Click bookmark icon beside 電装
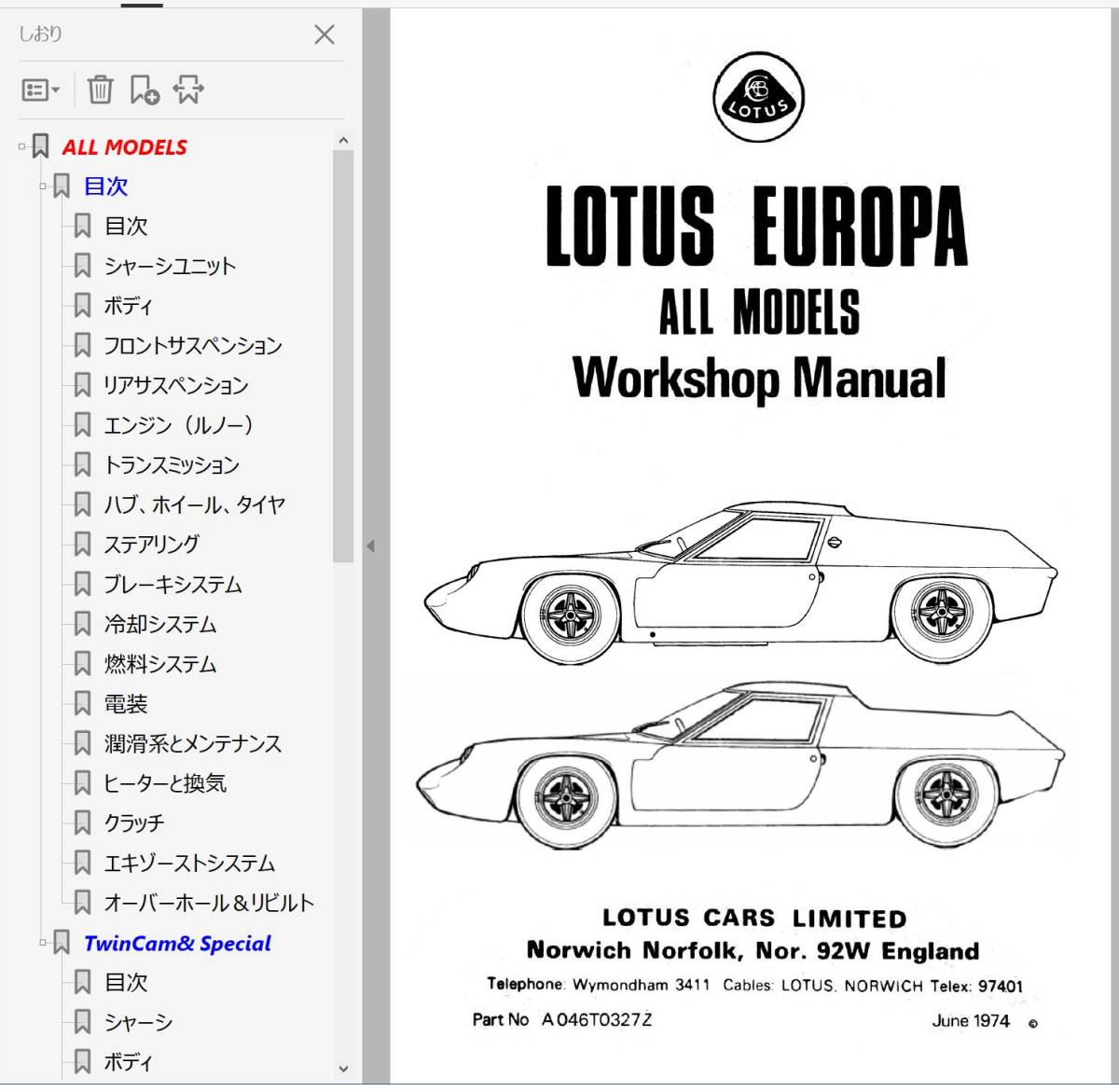Image resolution: width=1119 pixels, height=1092 pixels. click(82, 704)
